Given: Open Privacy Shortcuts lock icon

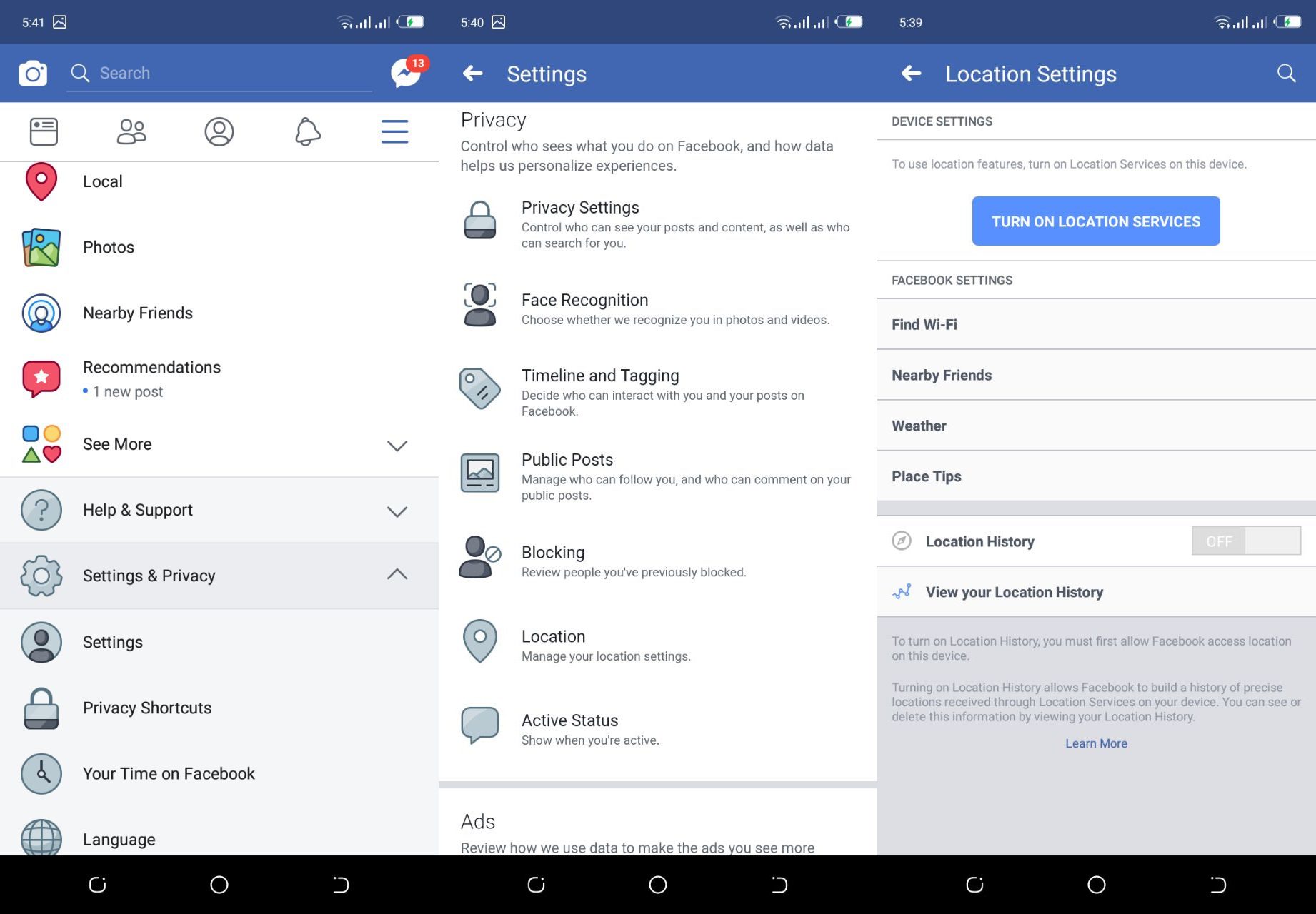Looking at the screenshot, I should click(41, 708).
